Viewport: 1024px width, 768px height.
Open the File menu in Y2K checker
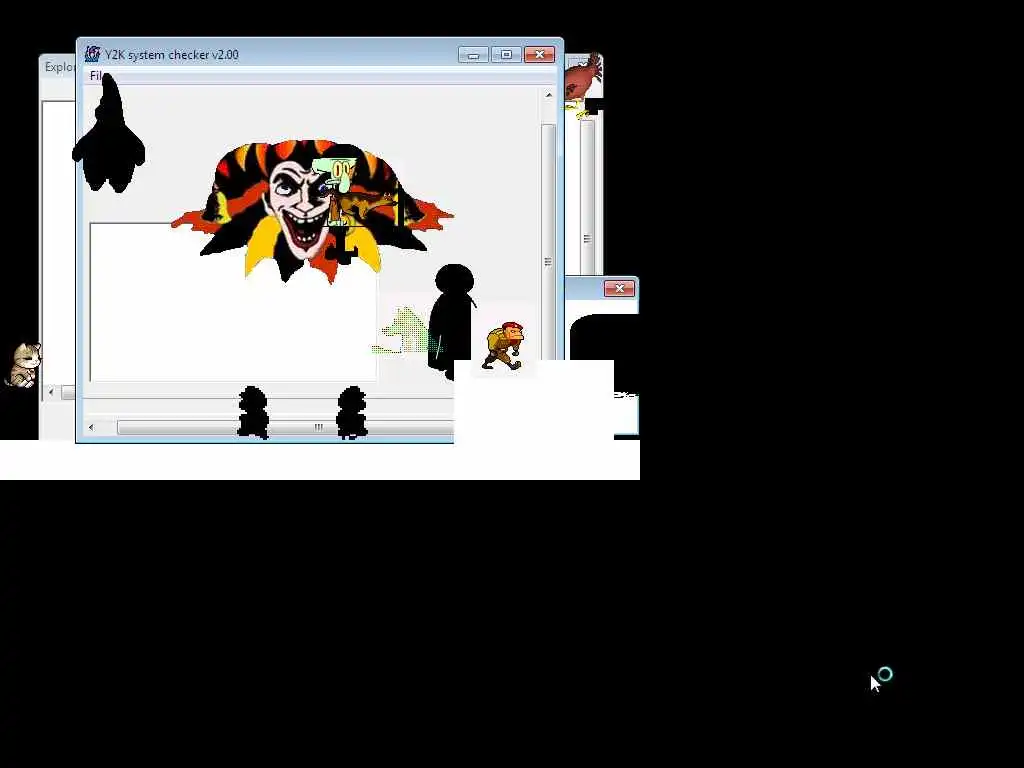tap(96, 76)
